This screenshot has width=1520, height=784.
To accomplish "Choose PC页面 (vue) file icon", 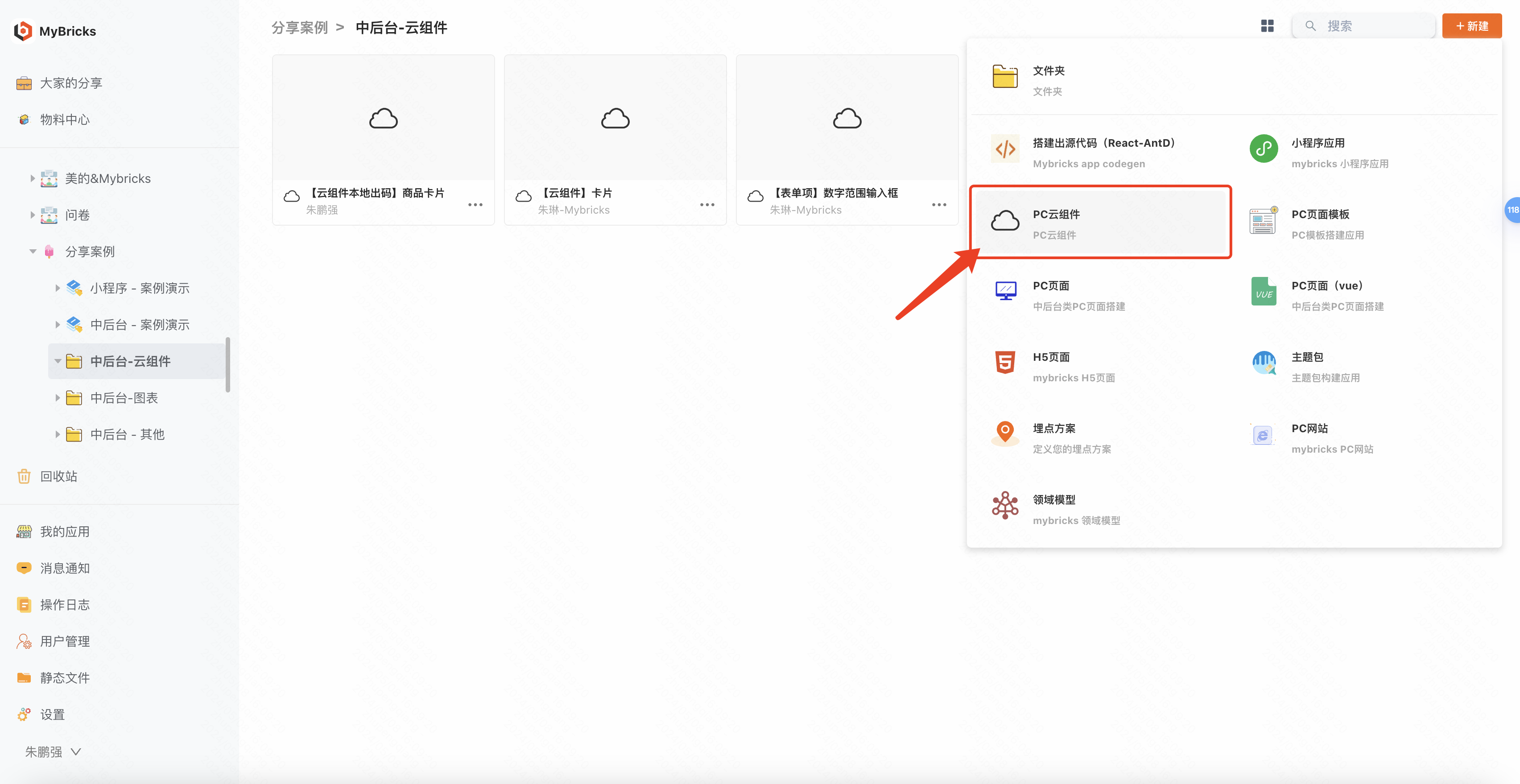I will pyautogui.click(x=1264, y=292).
